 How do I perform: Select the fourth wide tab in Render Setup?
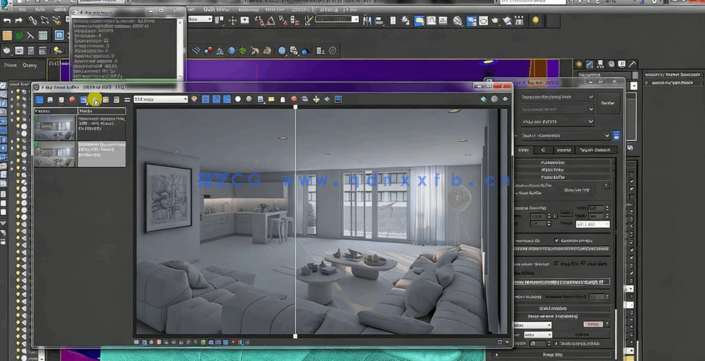pyautogui.click(x=596, y=150)
